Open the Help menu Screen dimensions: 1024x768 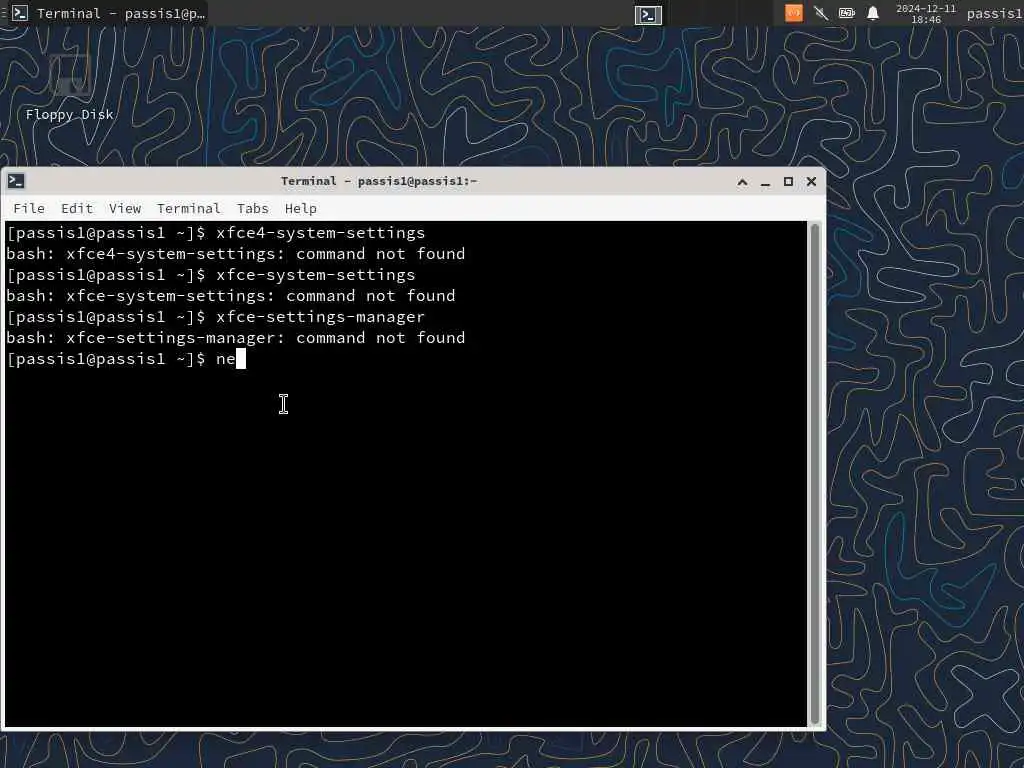(300, 208)
